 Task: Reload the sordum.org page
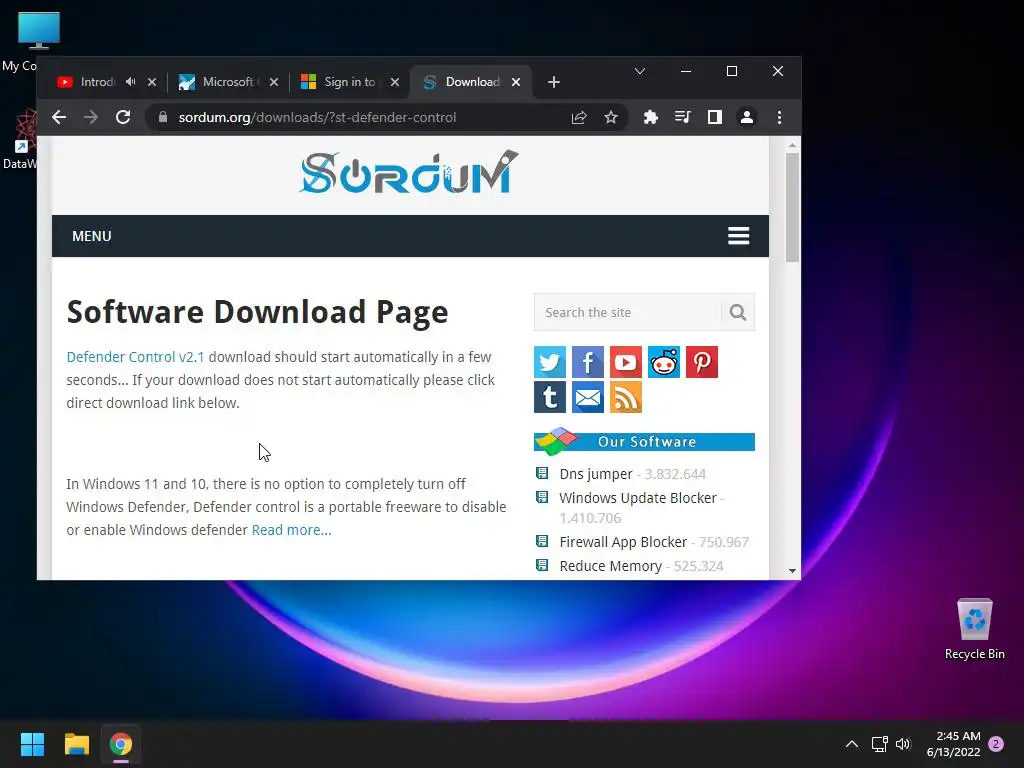(123, 118)
